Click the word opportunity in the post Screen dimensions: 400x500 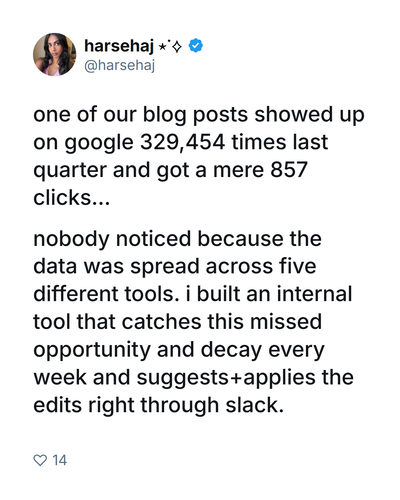tap(92, 351)
